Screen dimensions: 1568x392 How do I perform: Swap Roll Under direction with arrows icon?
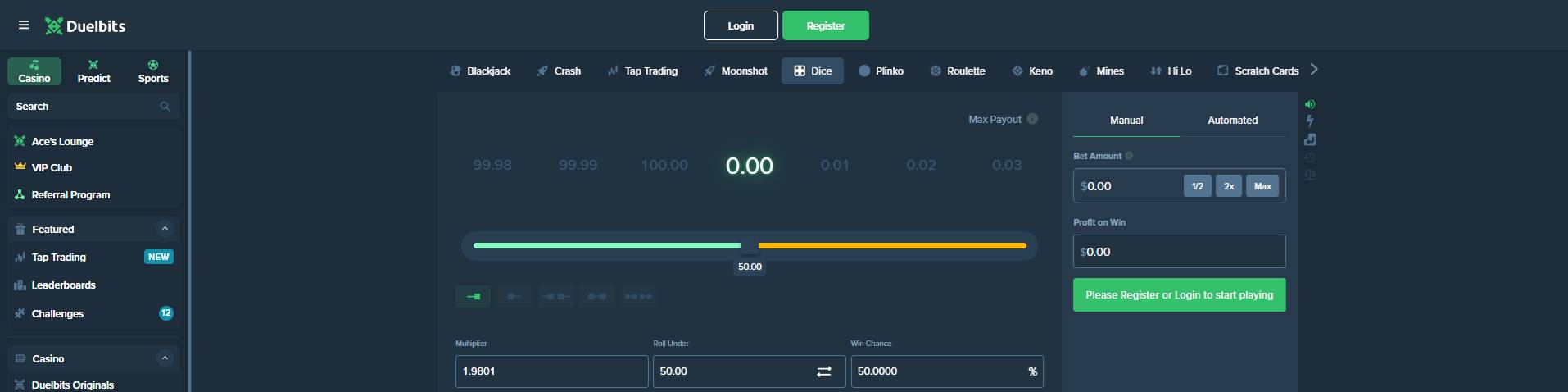[x=824, y=371]
